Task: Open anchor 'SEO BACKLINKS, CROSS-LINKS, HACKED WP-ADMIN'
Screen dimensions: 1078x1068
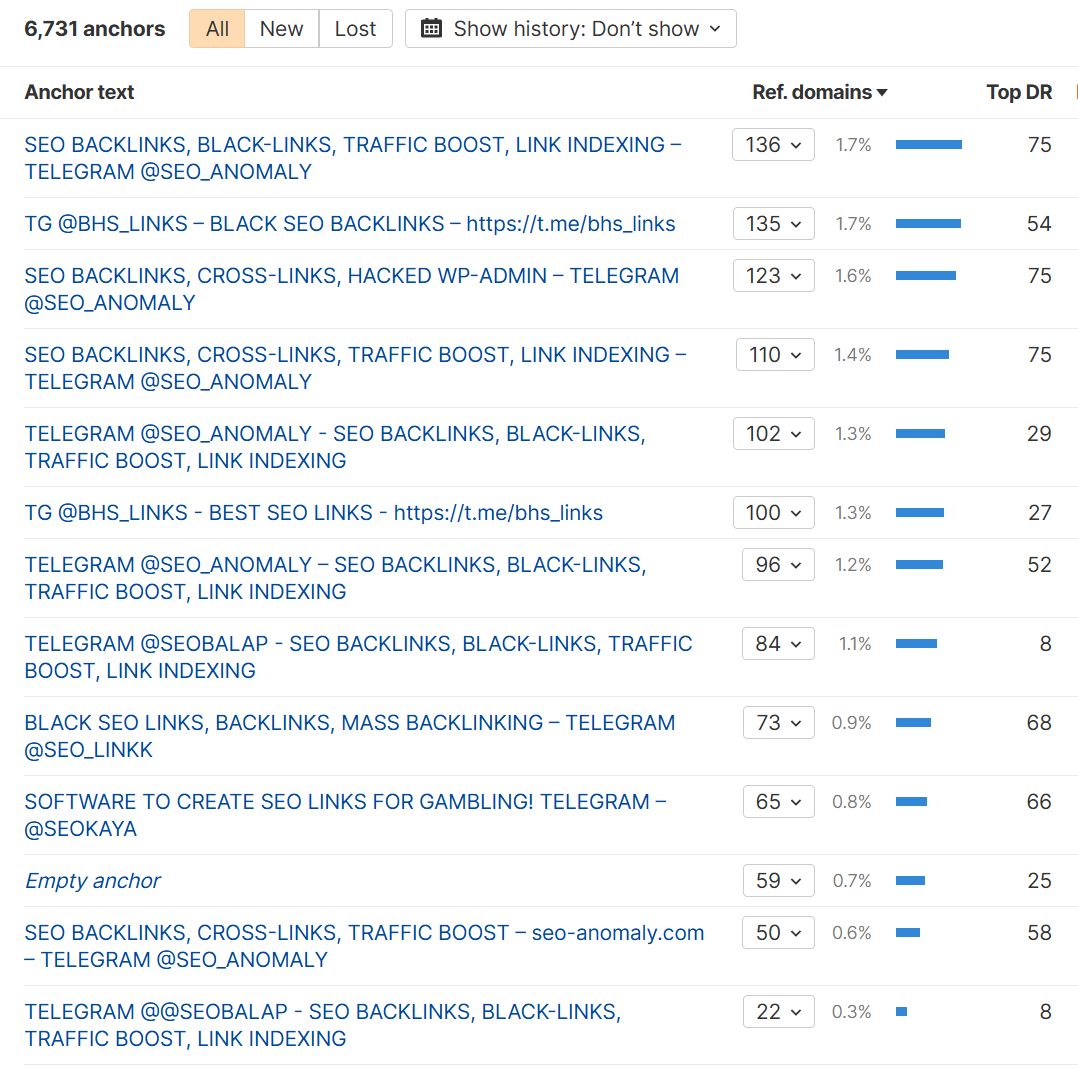Action: 351,289
